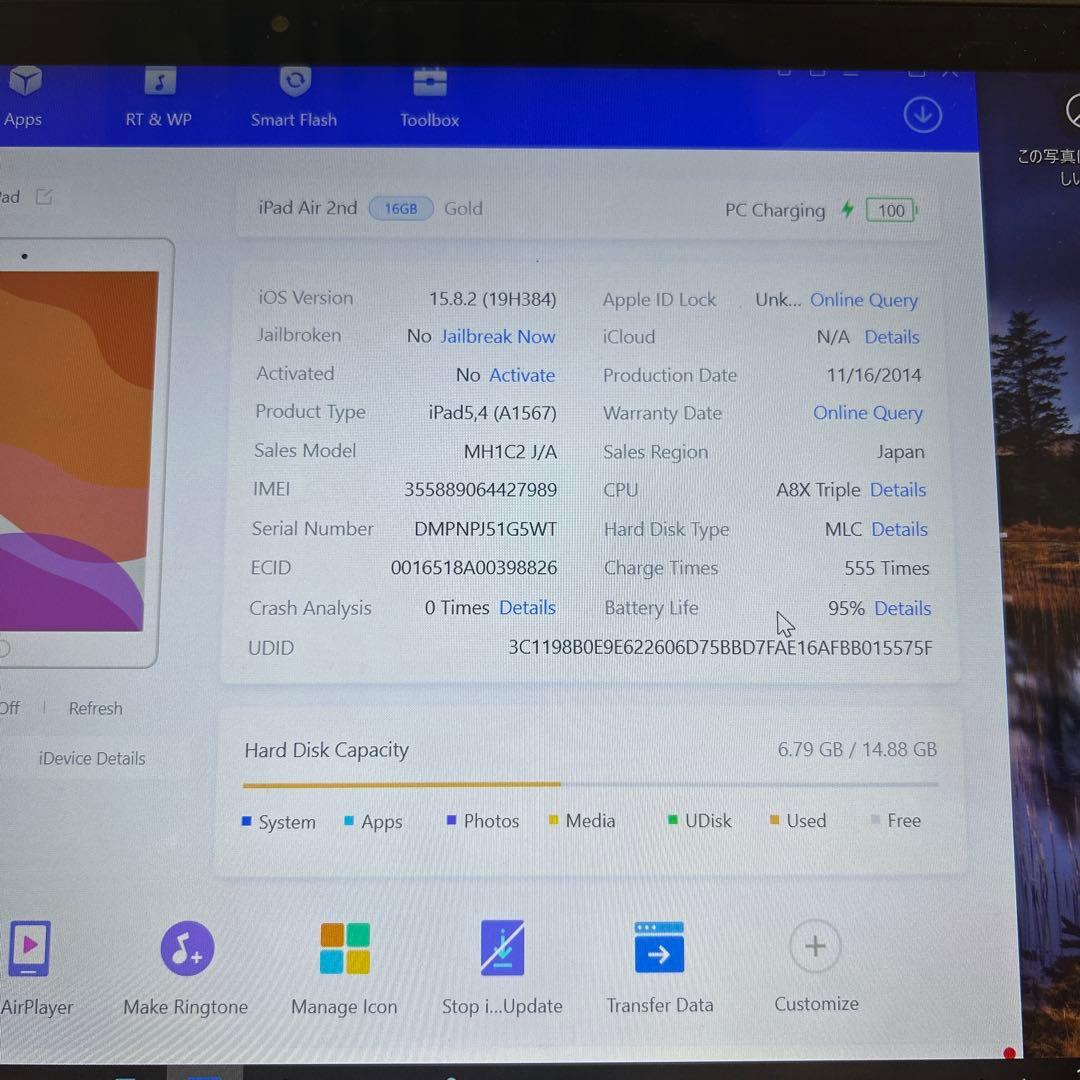Open the Manage Icon tool
The image size is (1080, 1080).
click(344, 965)
